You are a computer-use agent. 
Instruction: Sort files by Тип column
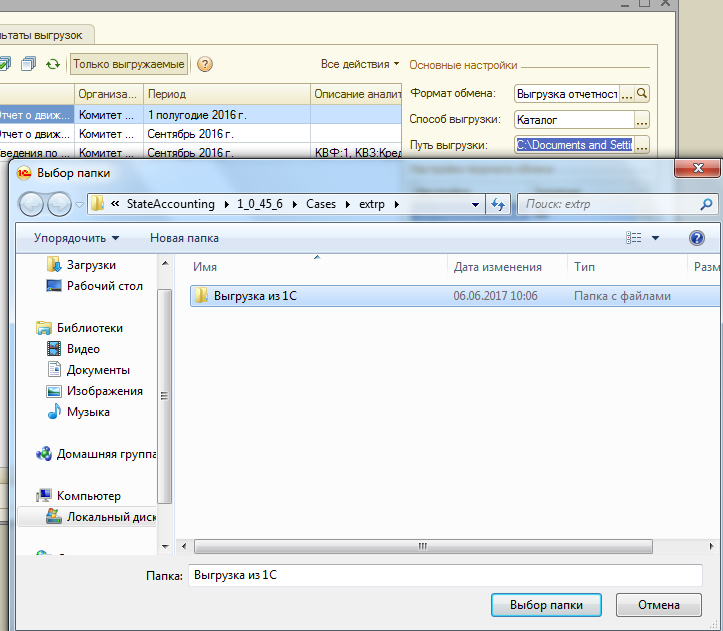628,267
